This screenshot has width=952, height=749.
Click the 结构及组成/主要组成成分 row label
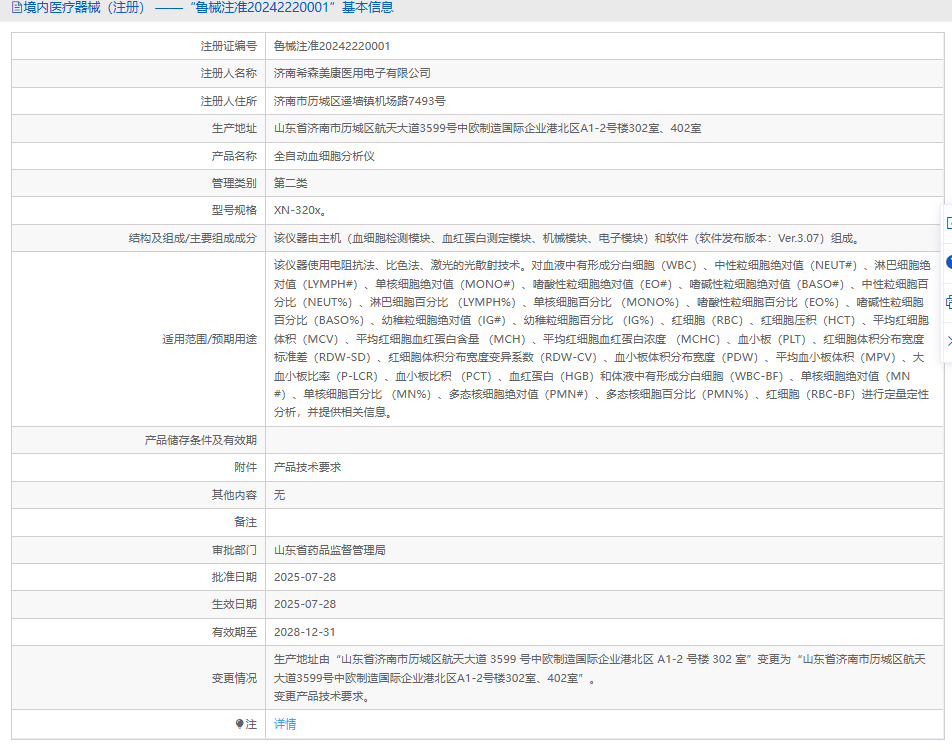[x=192, y=238]
